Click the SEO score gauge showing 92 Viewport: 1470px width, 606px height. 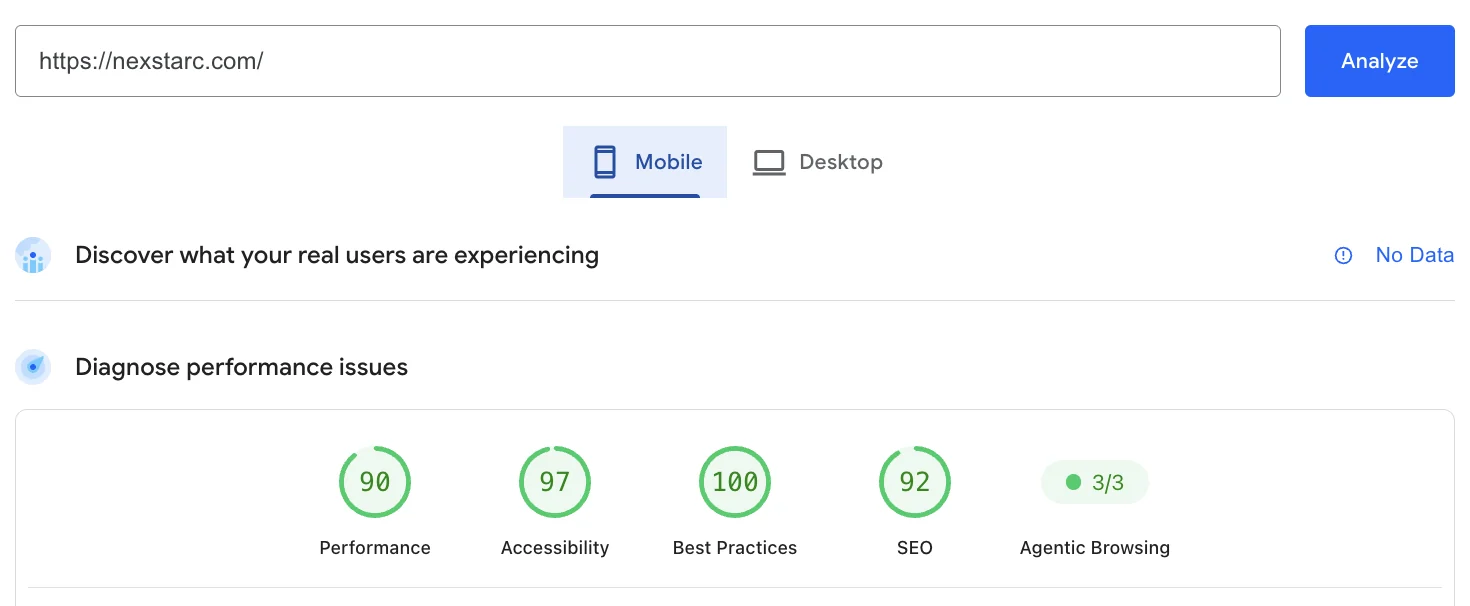click(x=915, y=482)
